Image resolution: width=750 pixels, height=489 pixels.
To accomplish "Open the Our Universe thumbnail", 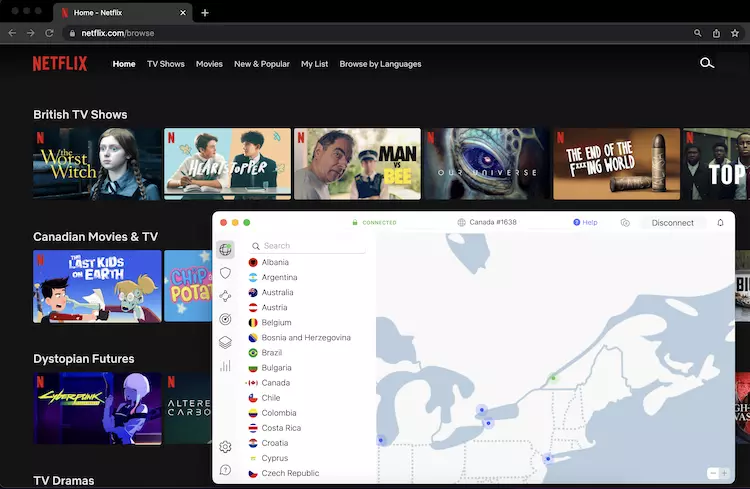I will pyautogui.click(x=487, y=164).
